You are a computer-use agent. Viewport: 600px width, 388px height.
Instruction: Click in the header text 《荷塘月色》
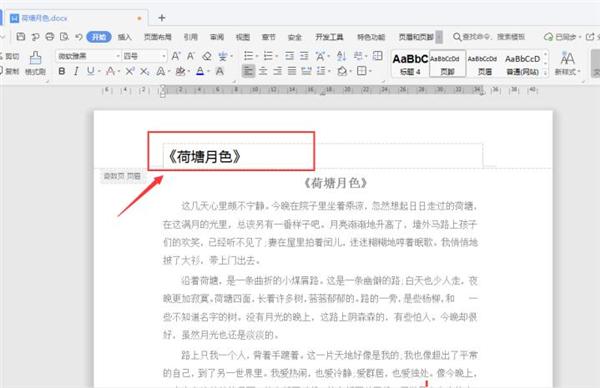(205, 157)
